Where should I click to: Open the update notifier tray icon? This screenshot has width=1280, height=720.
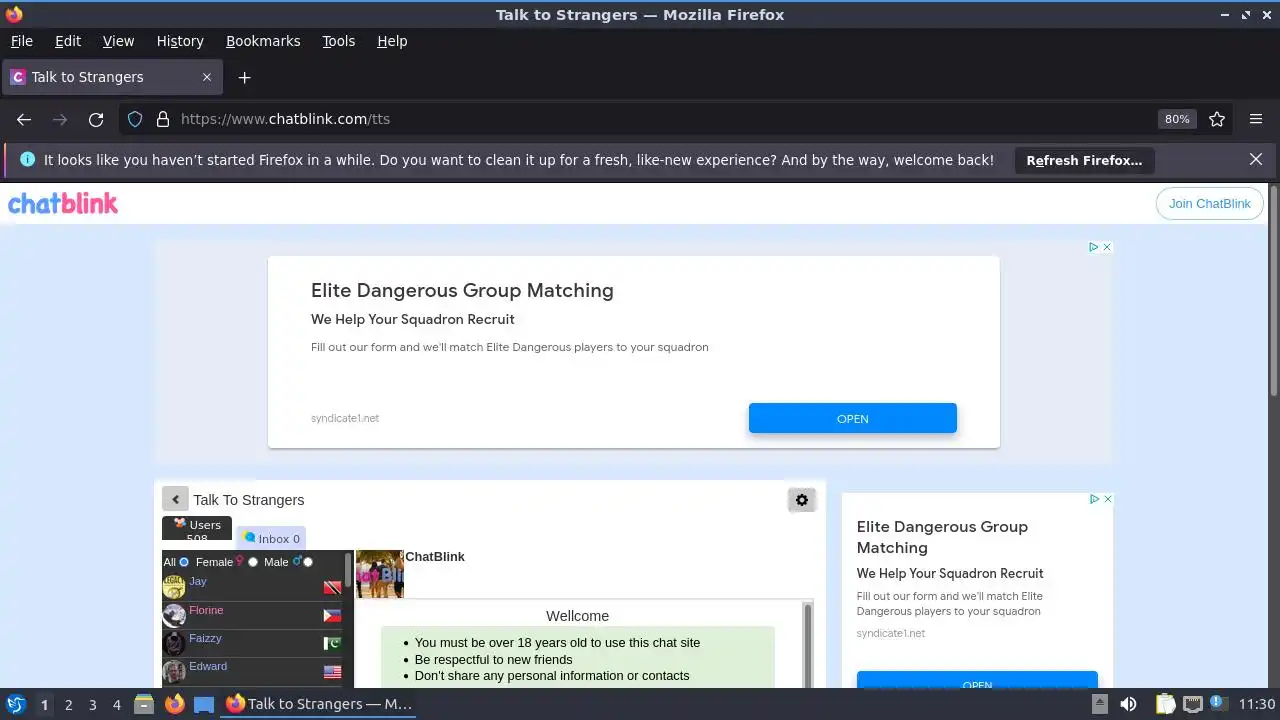click(1218, 704)
